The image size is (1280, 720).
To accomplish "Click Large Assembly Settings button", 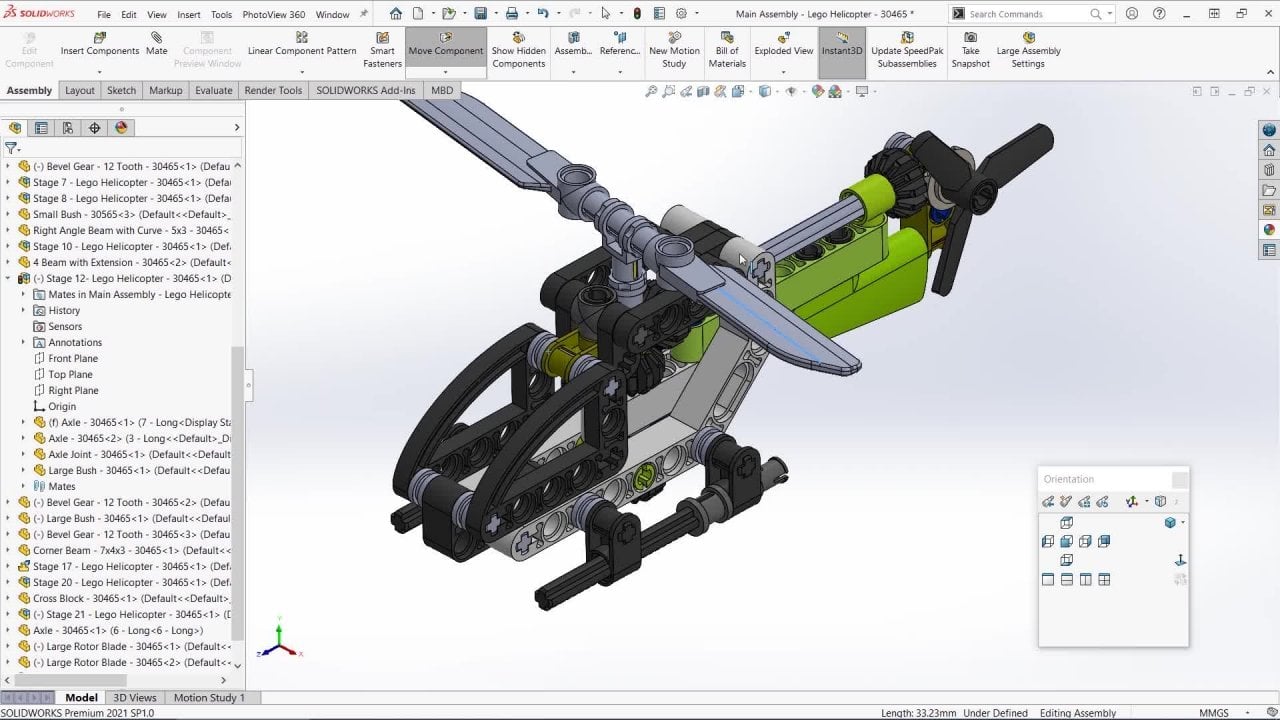I will tap(1028, 50).
